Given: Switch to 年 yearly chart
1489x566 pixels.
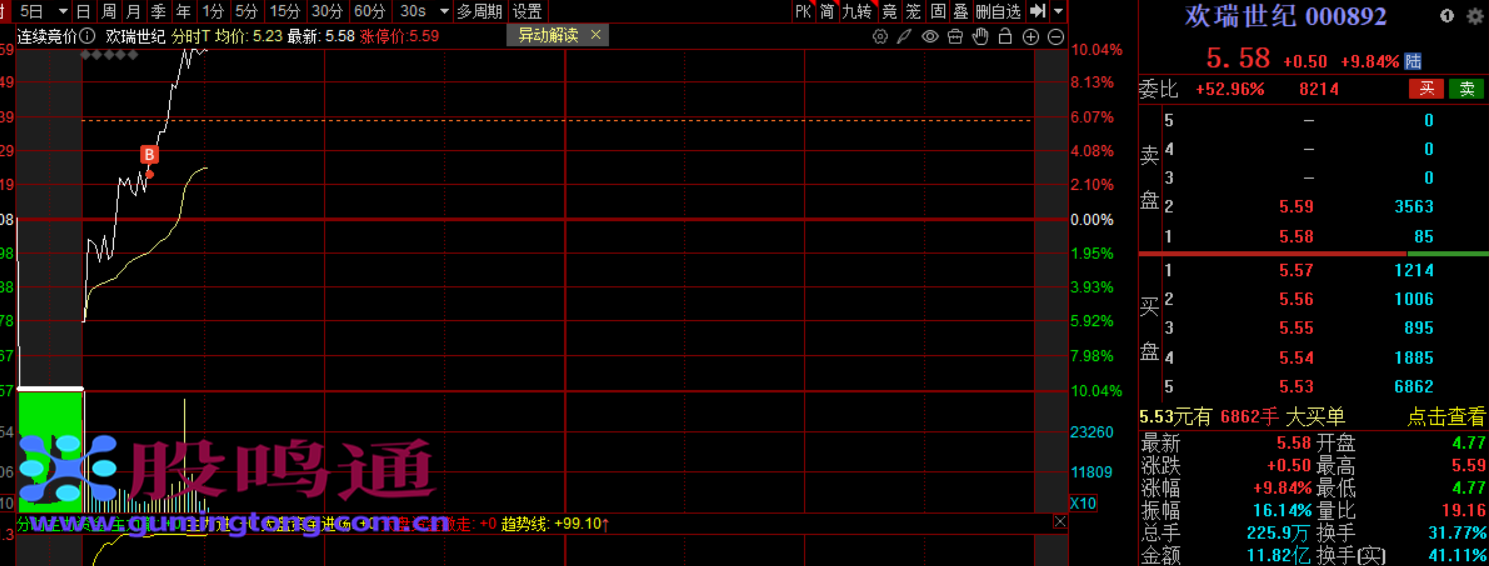Looking at the screenshot, I should coord(183,11).
